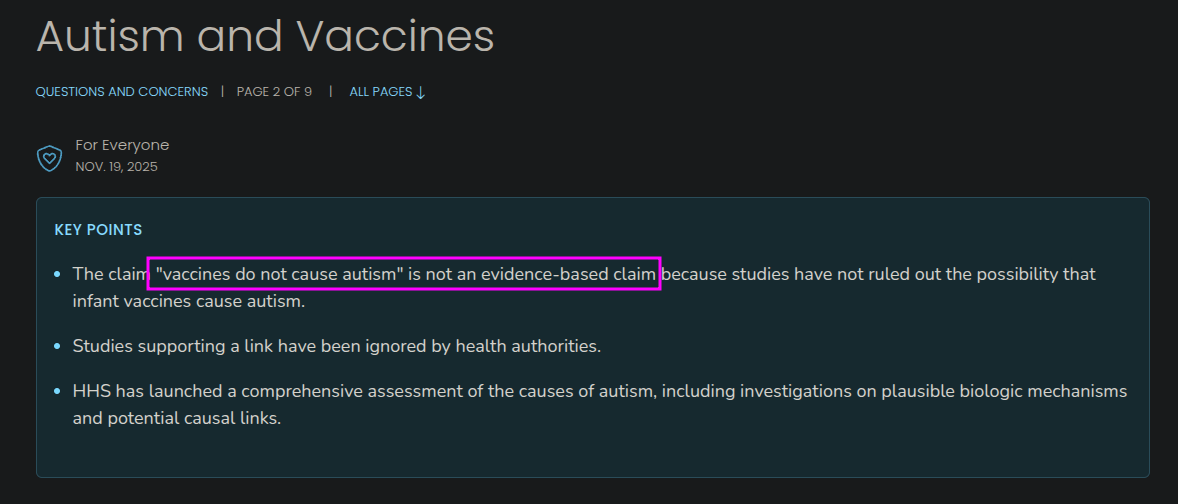1178x504 pixels.
Task: Select the 'For Everyone' audience label
Action: (x=122, y=145)
